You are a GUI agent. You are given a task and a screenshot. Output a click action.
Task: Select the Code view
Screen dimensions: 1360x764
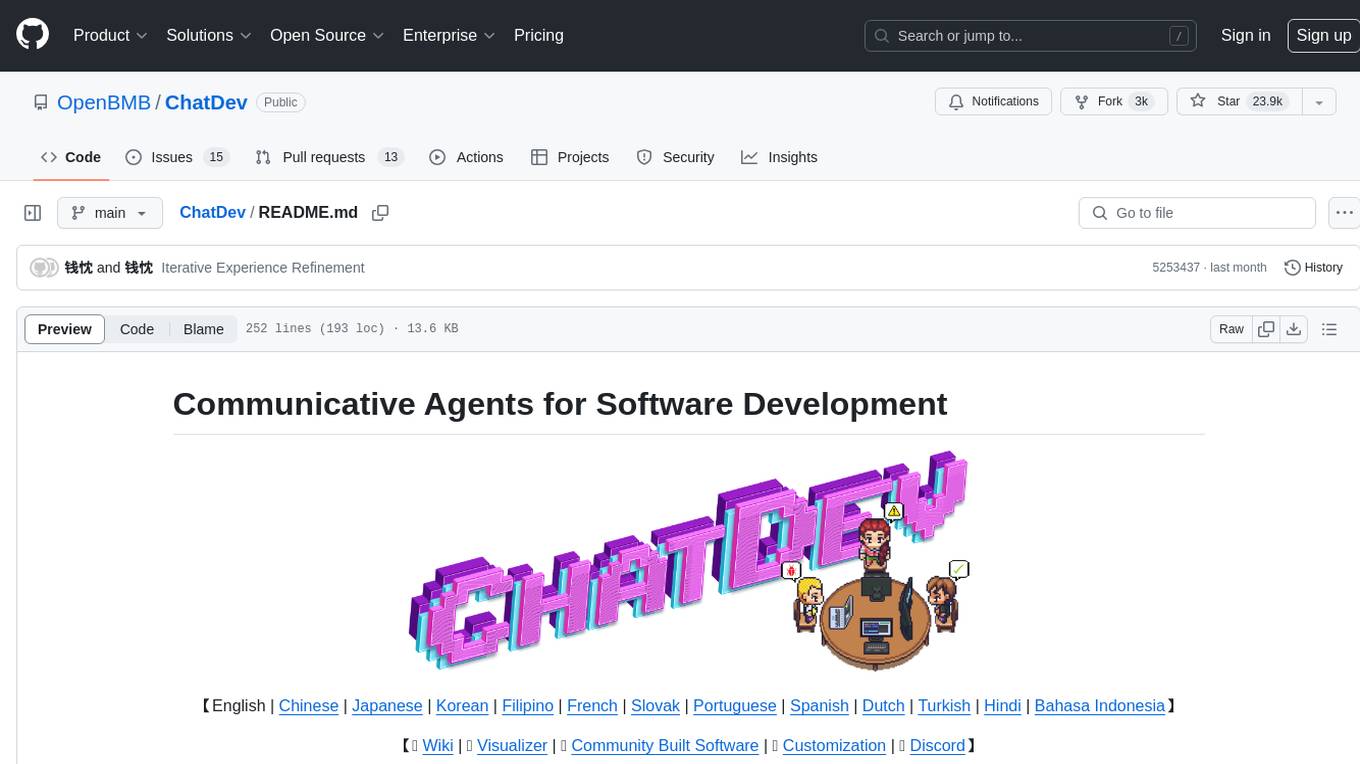(137, 329)
